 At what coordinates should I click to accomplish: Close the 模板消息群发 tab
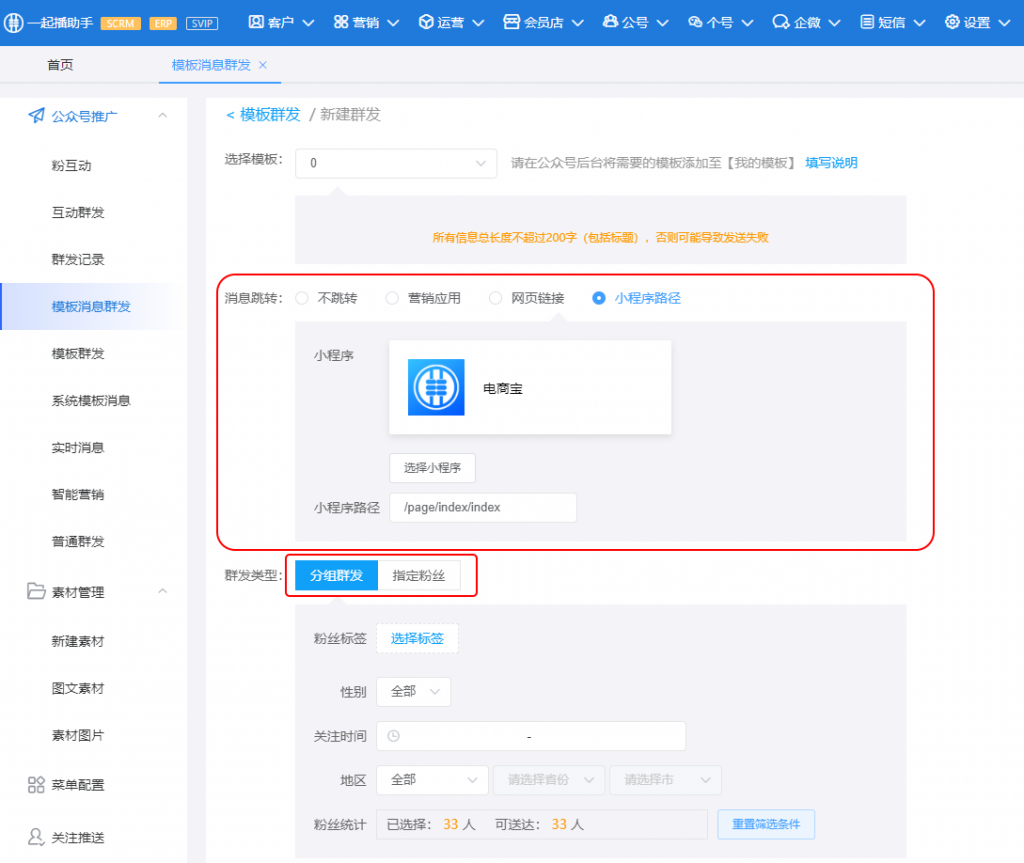tap(263, 65)
